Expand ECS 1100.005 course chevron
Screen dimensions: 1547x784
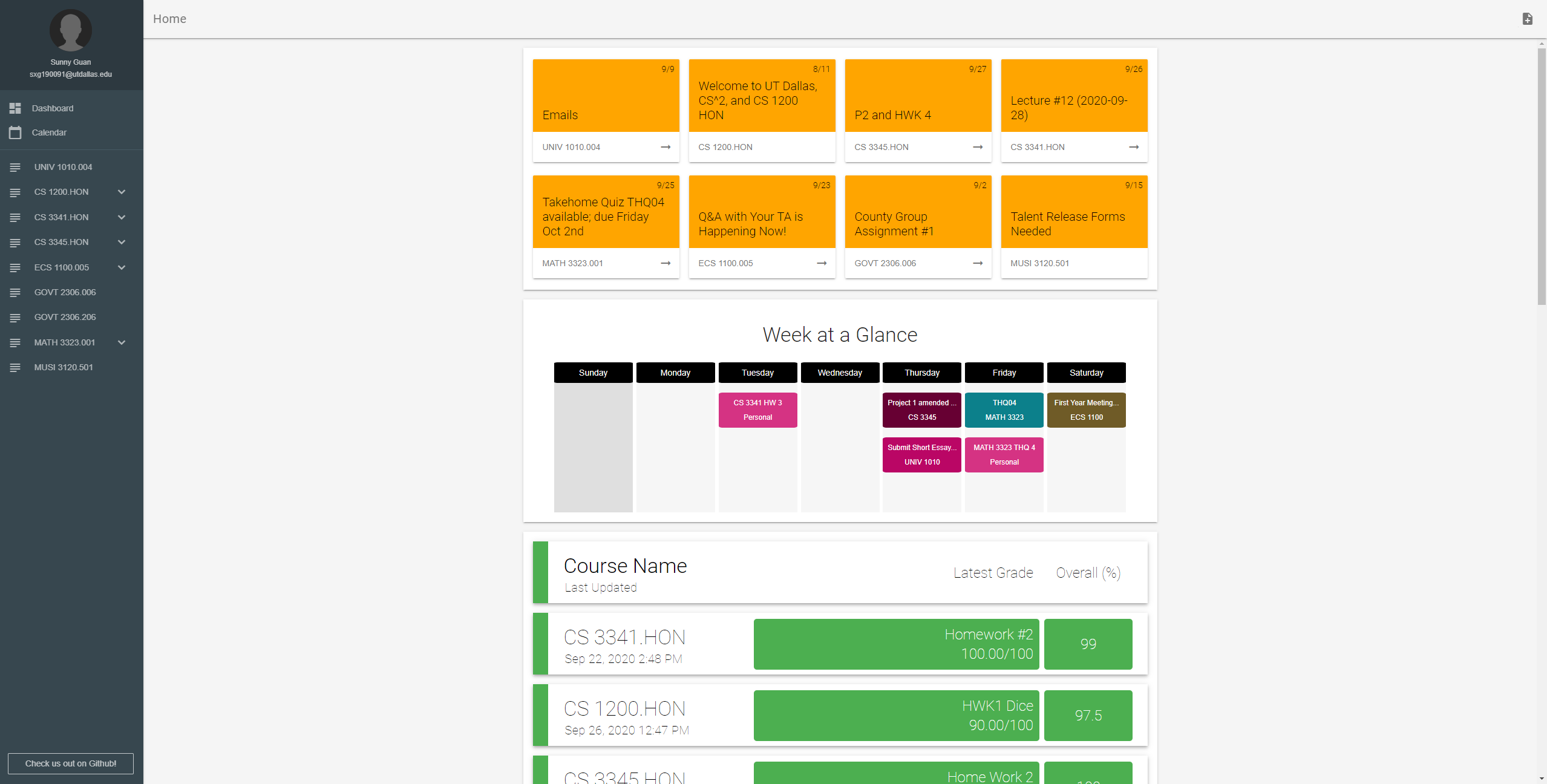click(122, 267)
